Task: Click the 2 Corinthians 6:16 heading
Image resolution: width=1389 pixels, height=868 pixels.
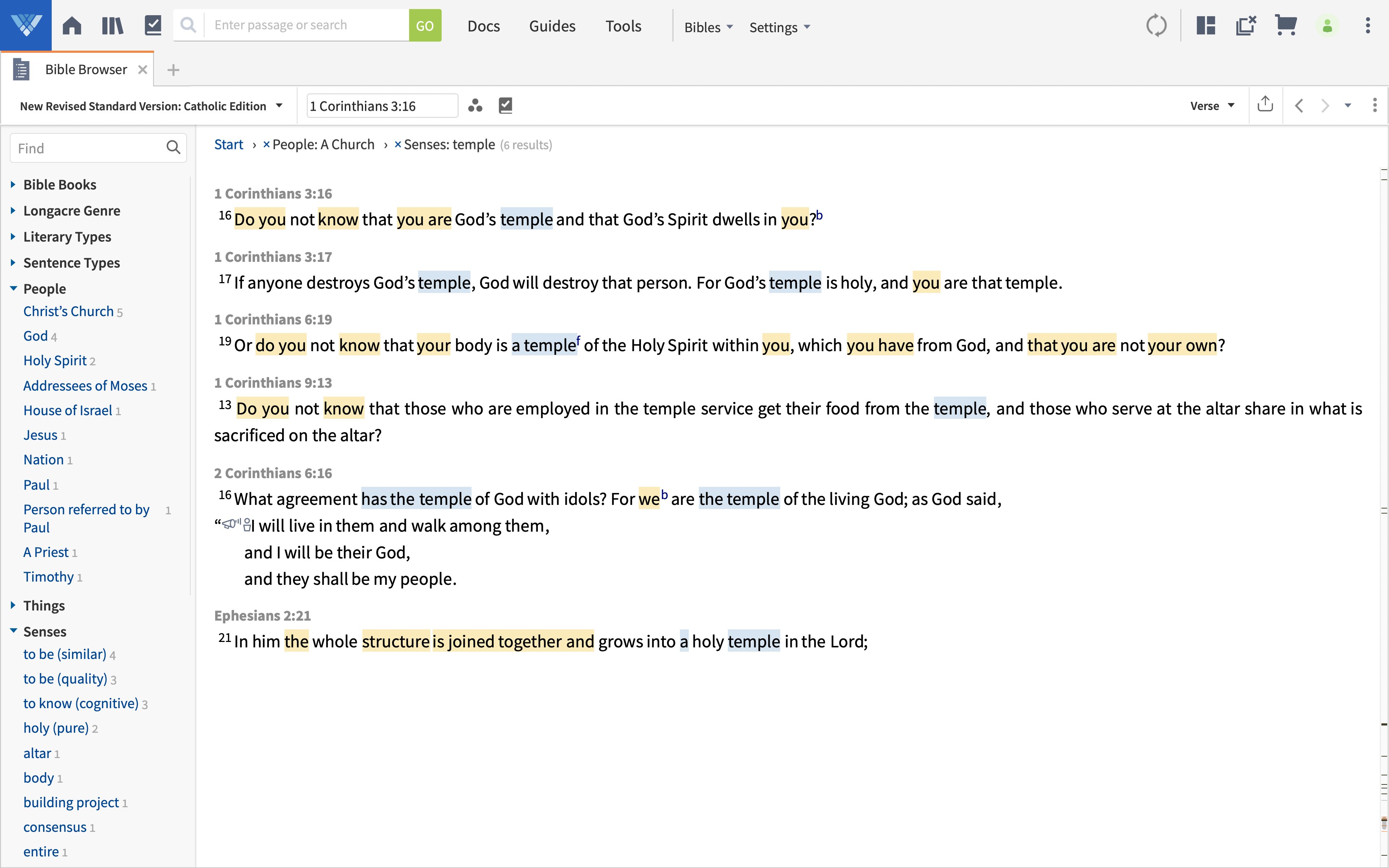Action: click(x=273, y=473)
